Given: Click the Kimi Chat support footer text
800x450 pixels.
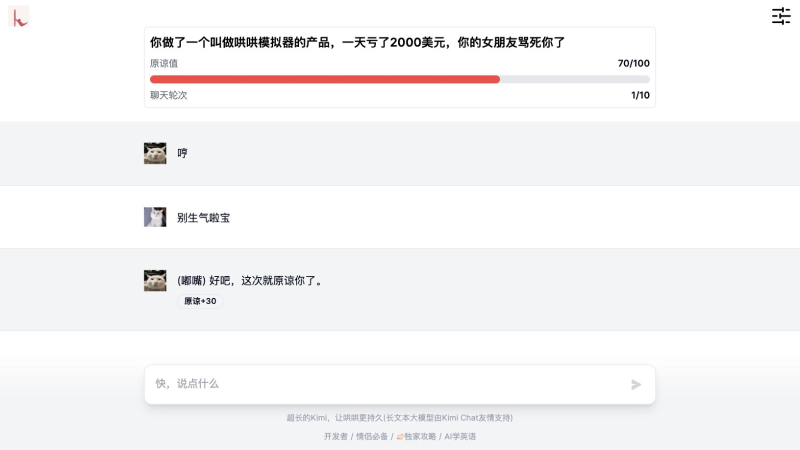Looking at the screenshot, I should (x=400, y=417).
